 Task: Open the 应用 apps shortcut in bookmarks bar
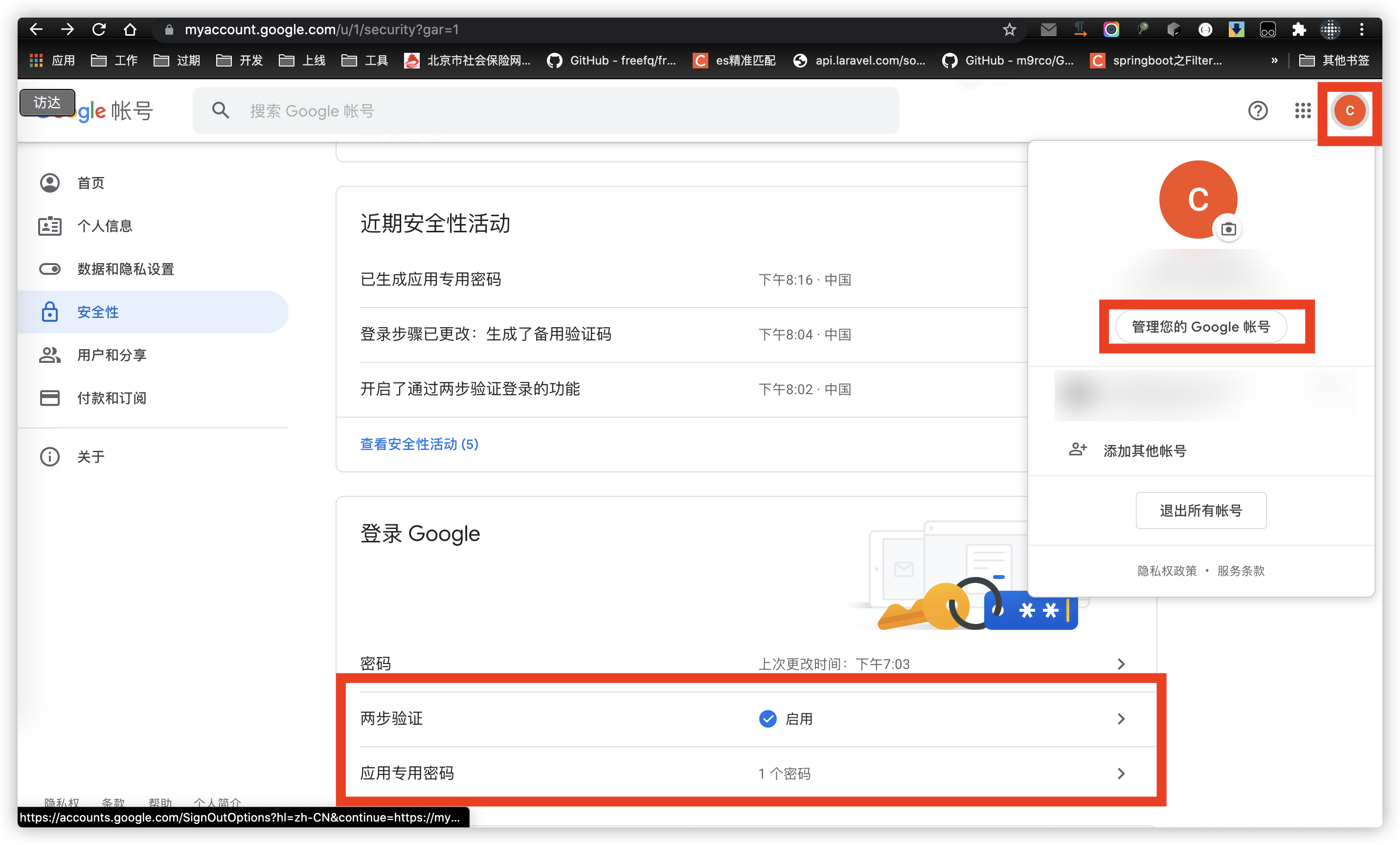click(x=52, y=60)
